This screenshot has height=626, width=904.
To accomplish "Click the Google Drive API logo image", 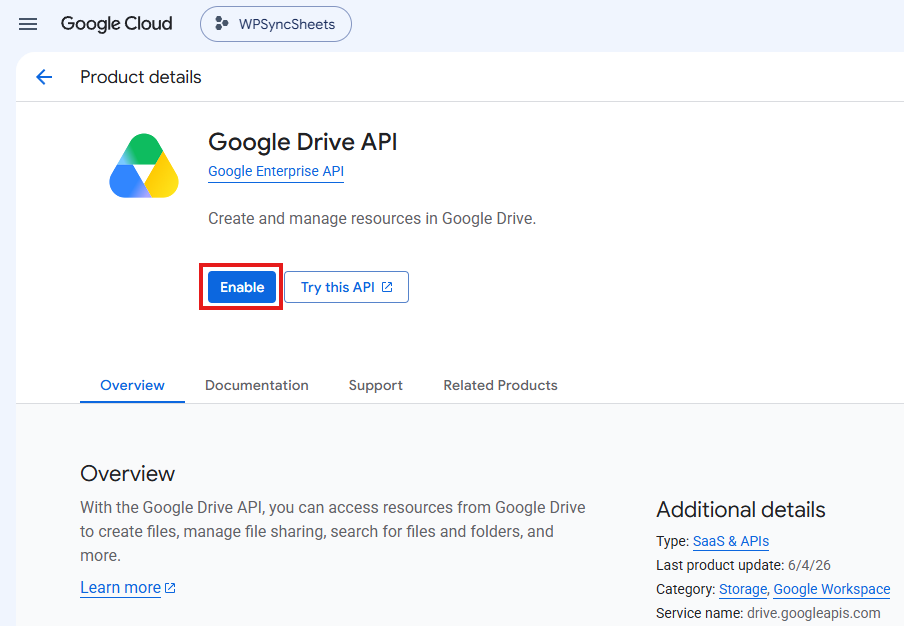I will [x=144, y=166].
